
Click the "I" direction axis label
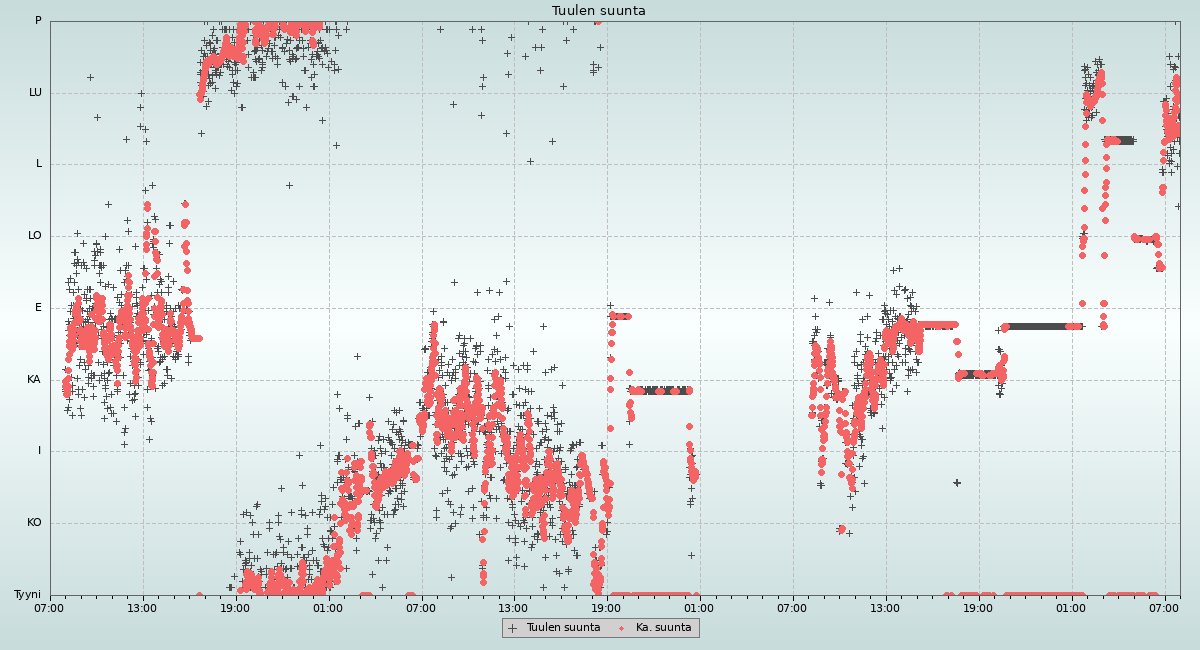tap(40, 451)
